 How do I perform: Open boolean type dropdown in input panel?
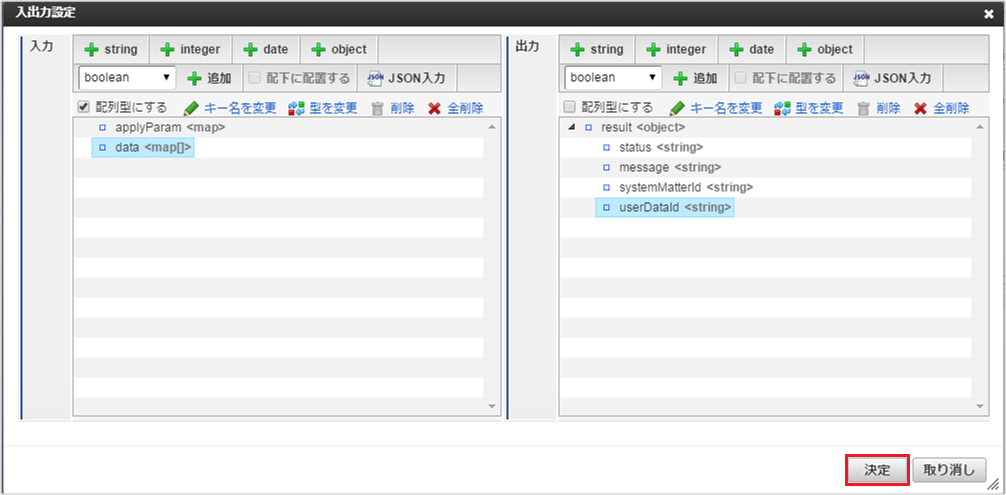(127, 78)
